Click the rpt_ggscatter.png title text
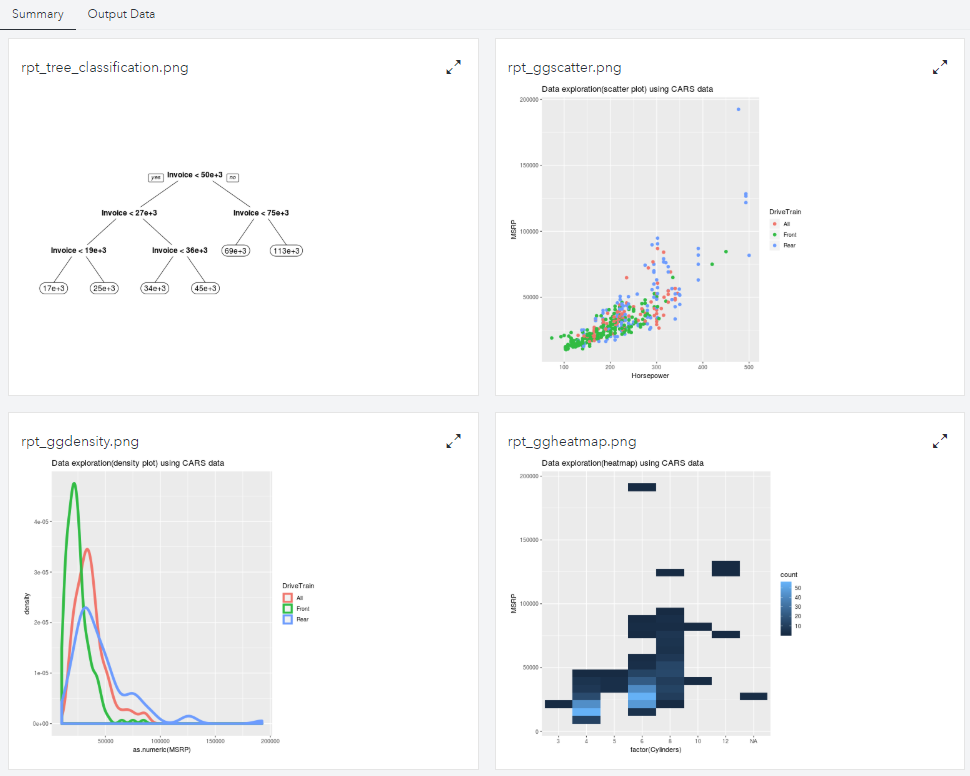Viewport: 970px width, 776px height. click(x=565, y=68)
